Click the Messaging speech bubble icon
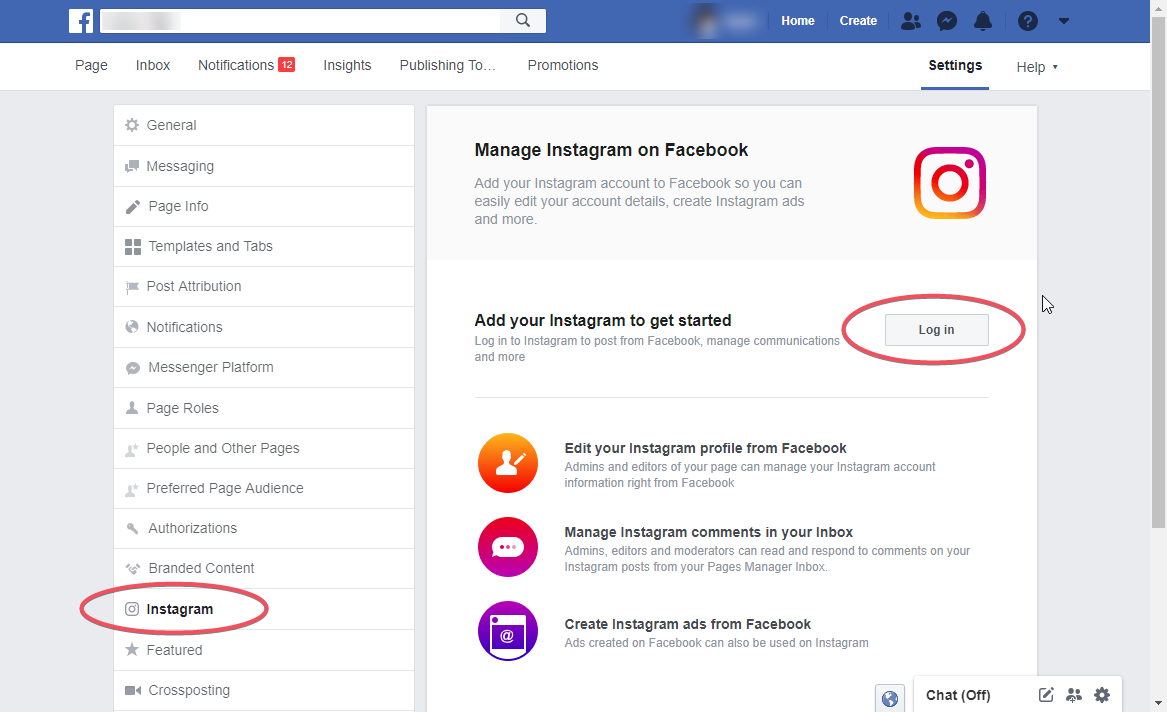 point(132,166)
